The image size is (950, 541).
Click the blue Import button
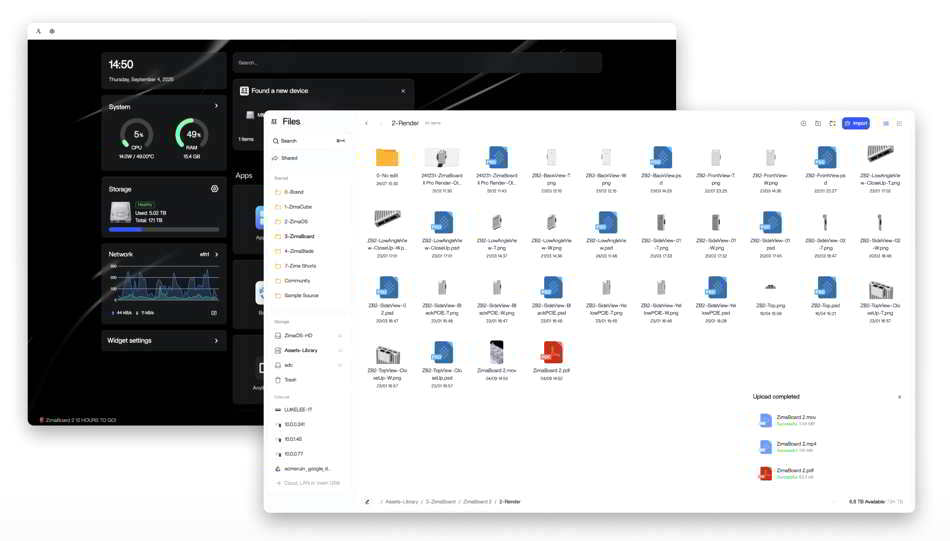[x=856, y=123]
